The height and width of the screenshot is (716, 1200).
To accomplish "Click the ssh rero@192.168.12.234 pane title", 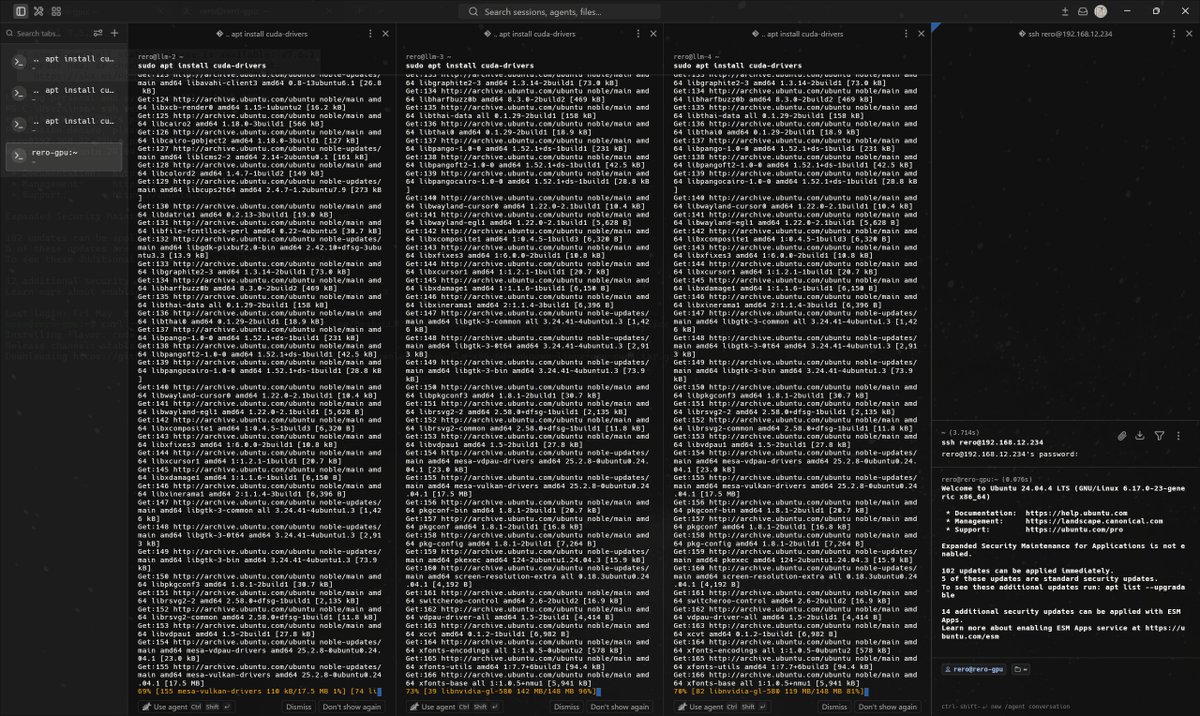I will click(1064, 33).
